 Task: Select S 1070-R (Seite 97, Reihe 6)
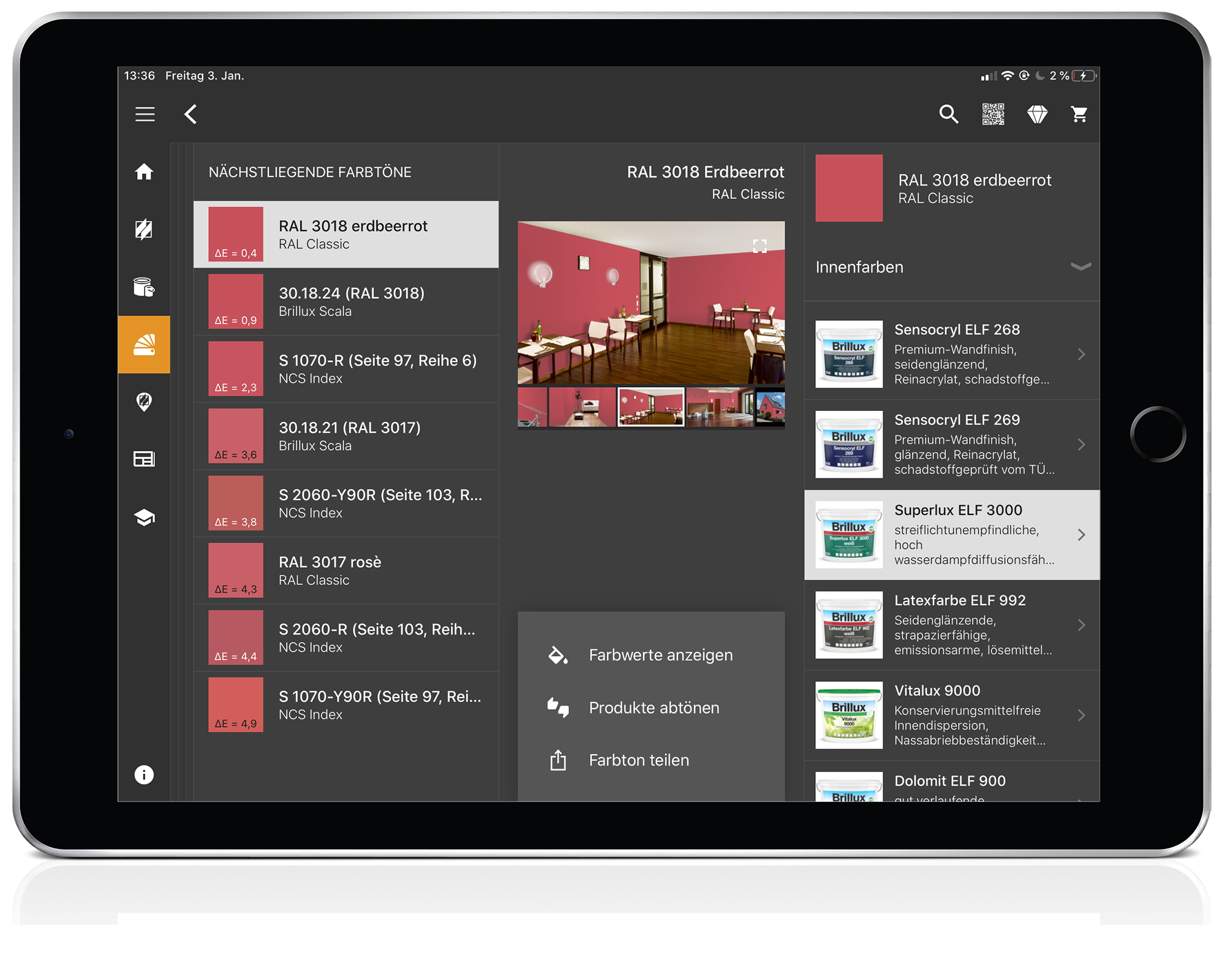(346, 369)
